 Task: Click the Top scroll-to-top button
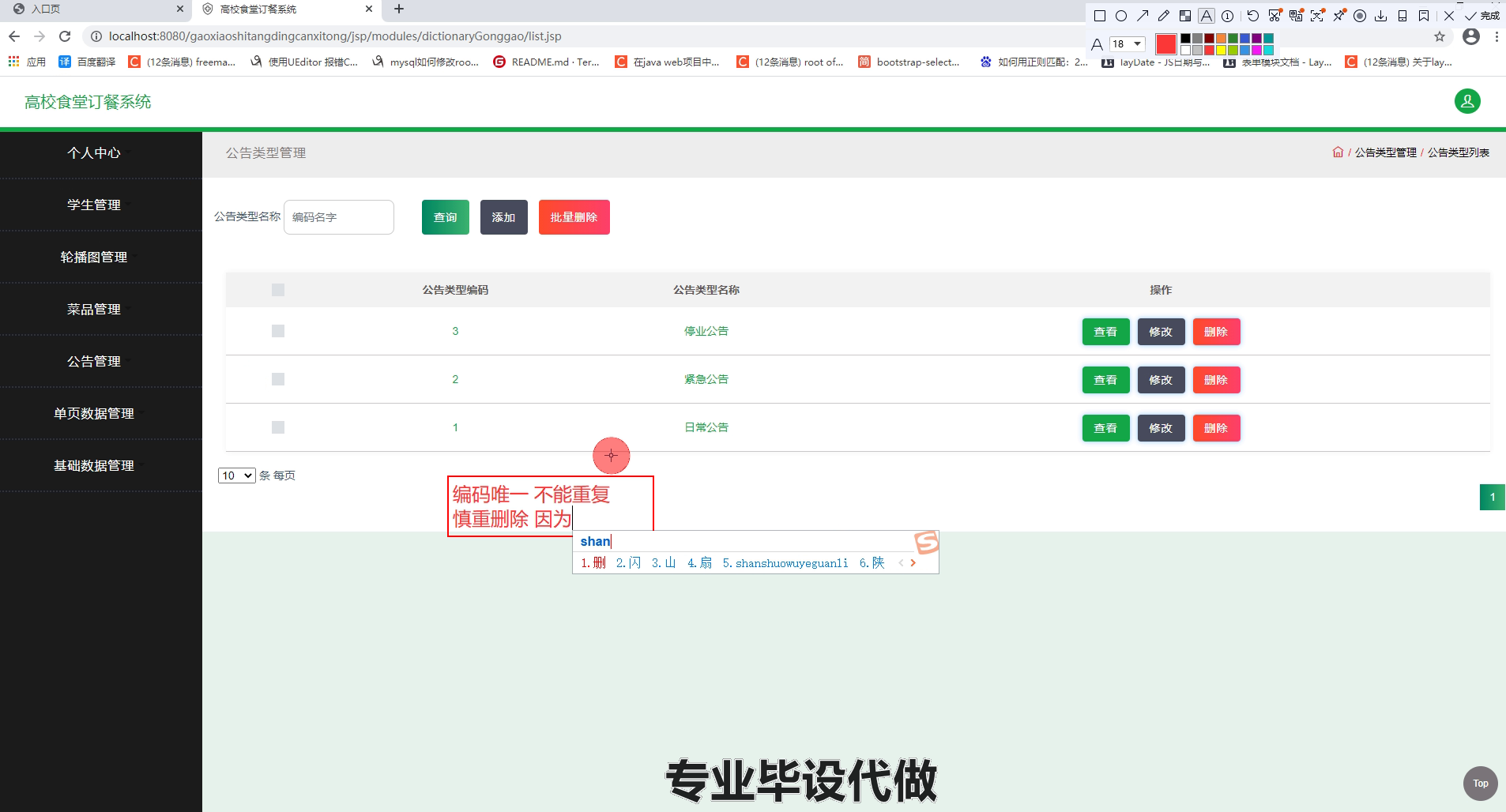tap(1481, 784)
